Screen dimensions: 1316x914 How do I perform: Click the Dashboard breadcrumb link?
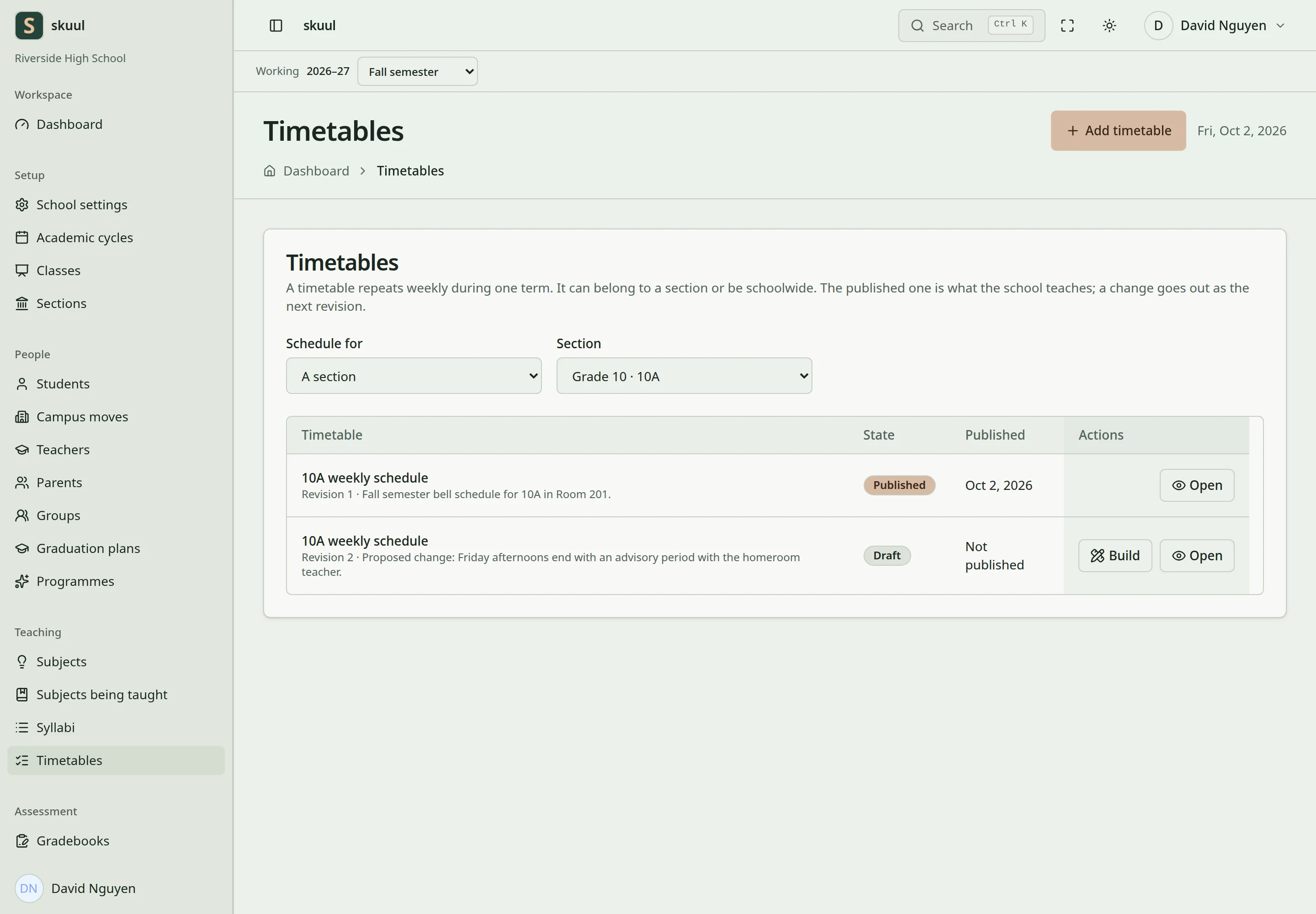coord(316,171)
